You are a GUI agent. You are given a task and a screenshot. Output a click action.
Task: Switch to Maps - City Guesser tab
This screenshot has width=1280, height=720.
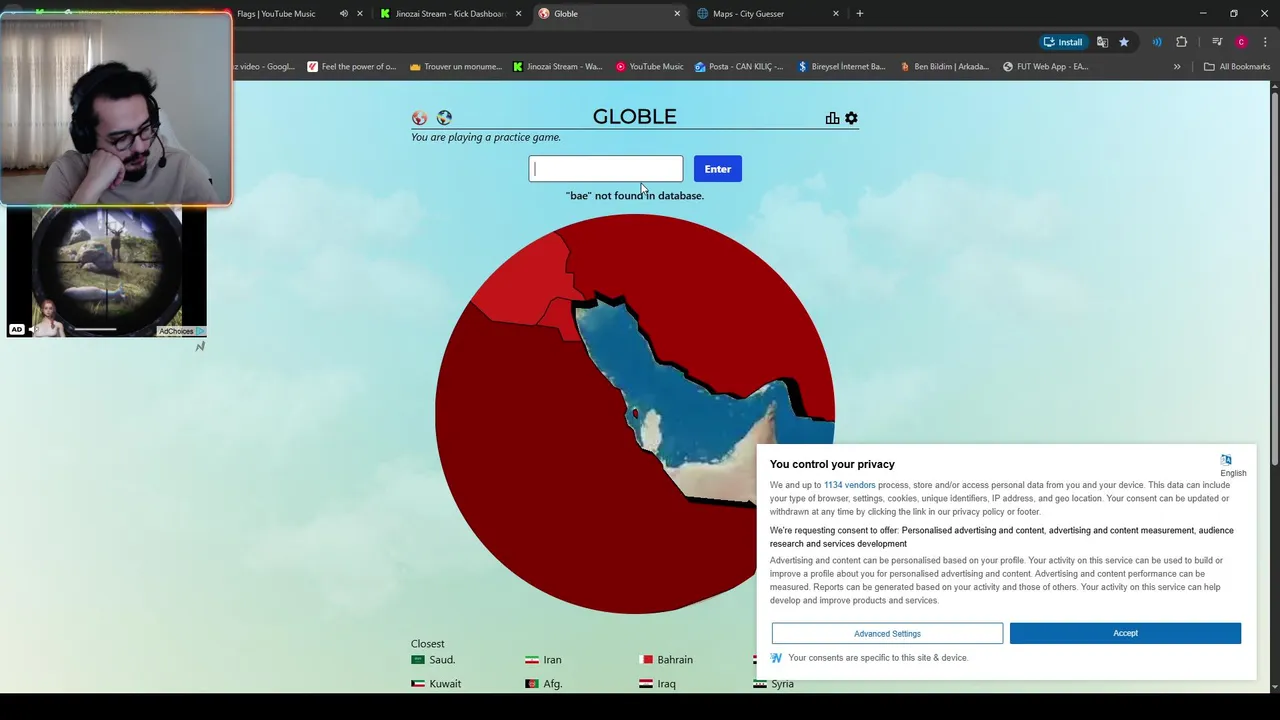click(766, 14)
